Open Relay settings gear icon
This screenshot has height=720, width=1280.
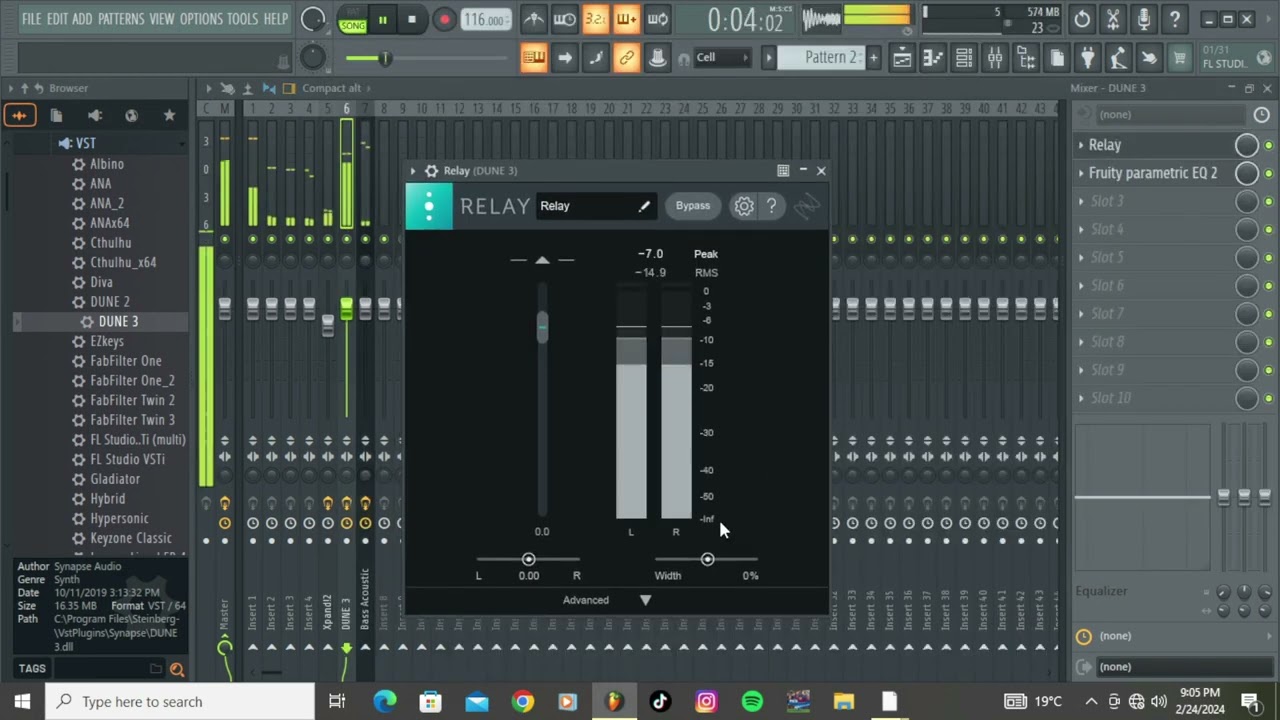click(x=744, y=206)
